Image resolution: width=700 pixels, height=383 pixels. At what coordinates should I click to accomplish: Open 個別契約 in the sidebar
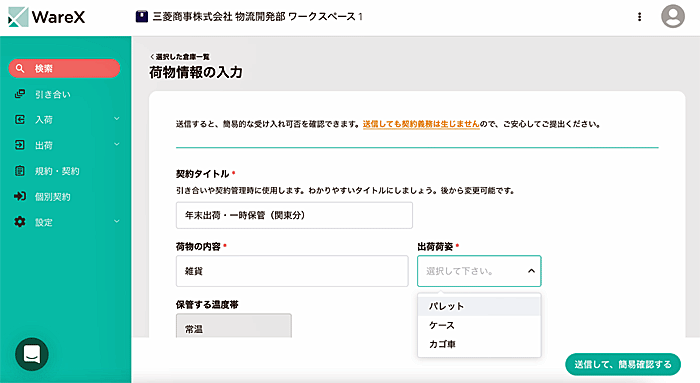[x=53, y=196]
